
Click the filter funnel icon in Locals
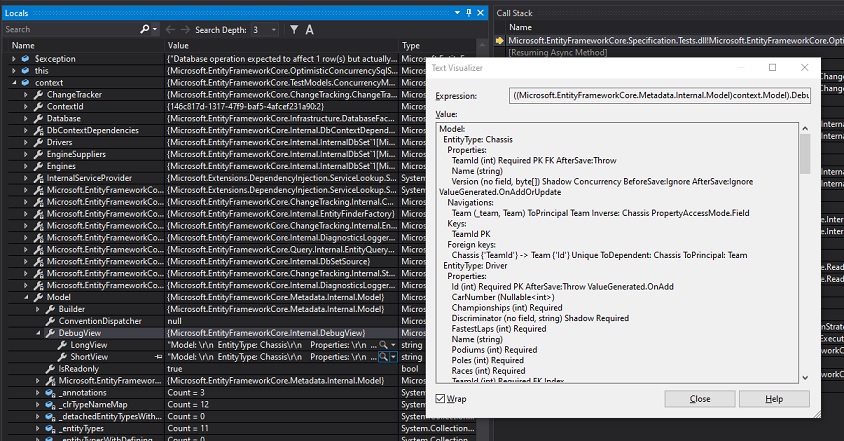point(294,30)
